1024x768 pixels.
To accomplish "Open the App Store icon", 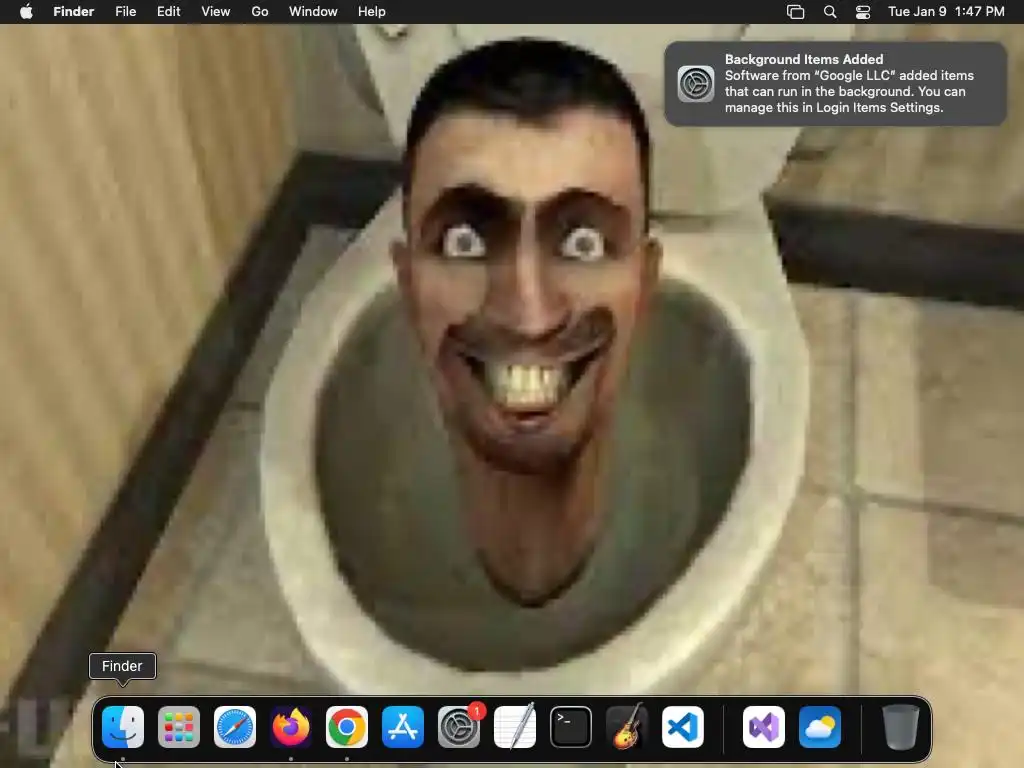I will coord(403,727).
